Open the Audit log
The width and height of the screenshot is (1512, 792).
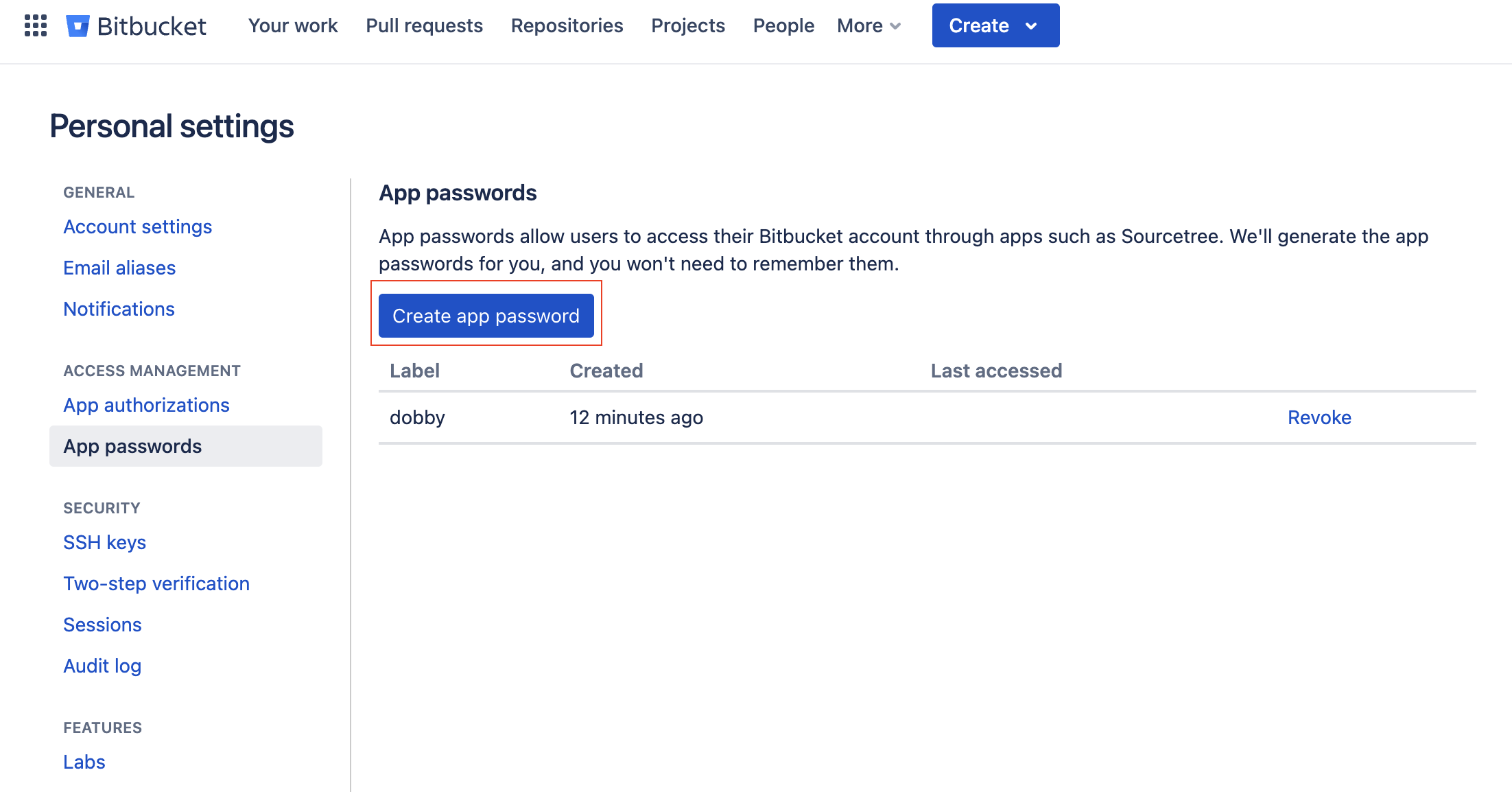point(102,666)
